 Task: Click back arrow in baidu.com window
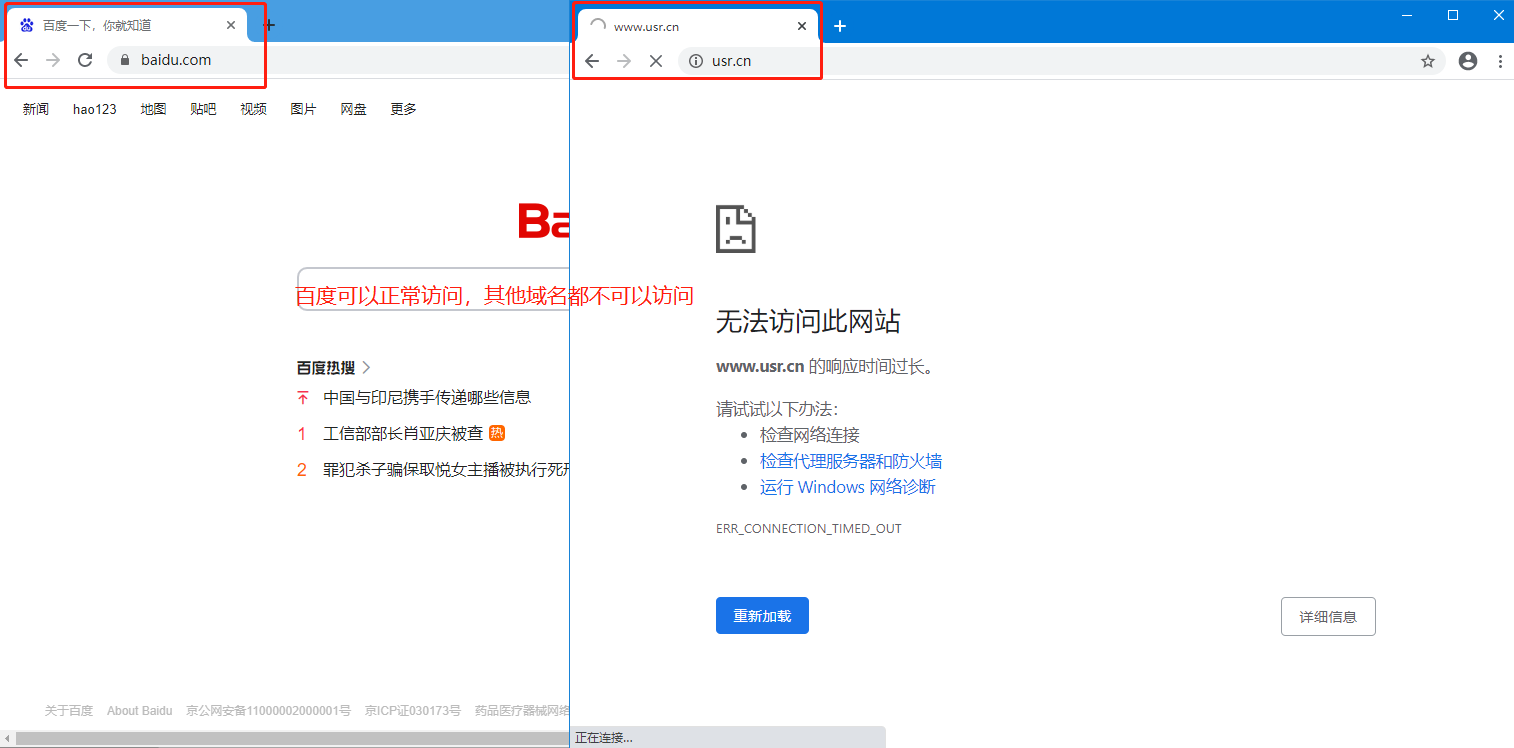pyautogui.click(x=21, y=60)
